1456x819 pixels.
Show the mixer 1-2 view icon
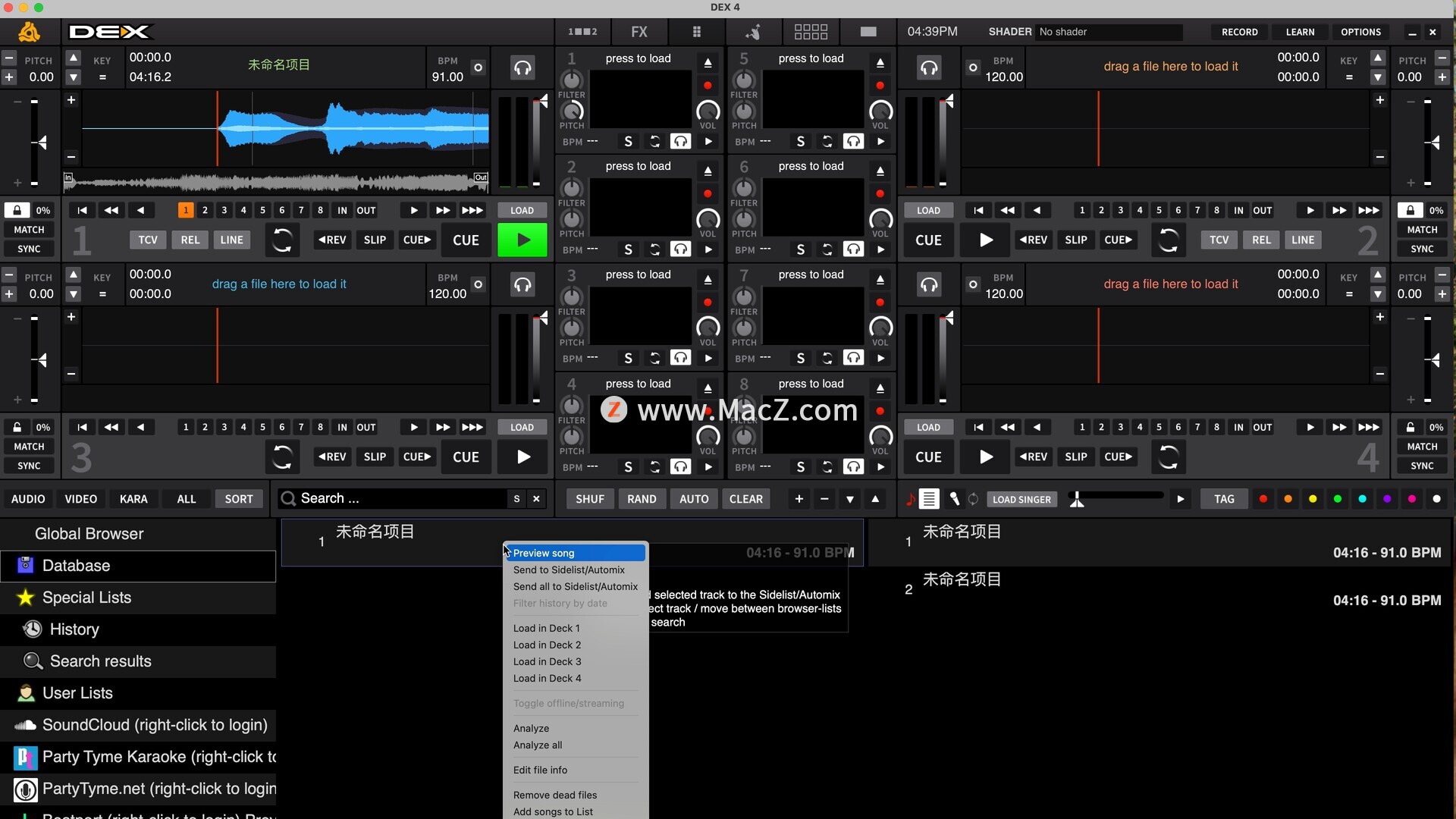click(x=582, y=32)
